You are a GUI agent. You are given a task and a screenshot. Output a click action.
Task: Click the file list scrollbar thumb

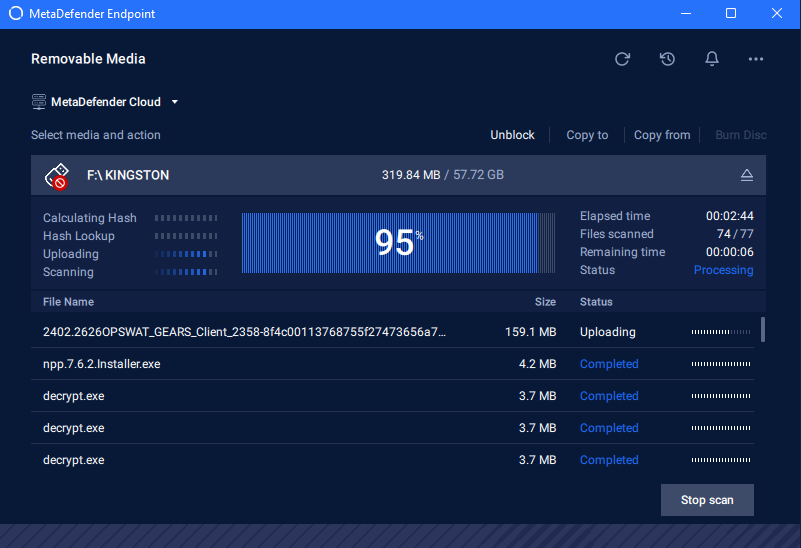click(x=763, y=329)
